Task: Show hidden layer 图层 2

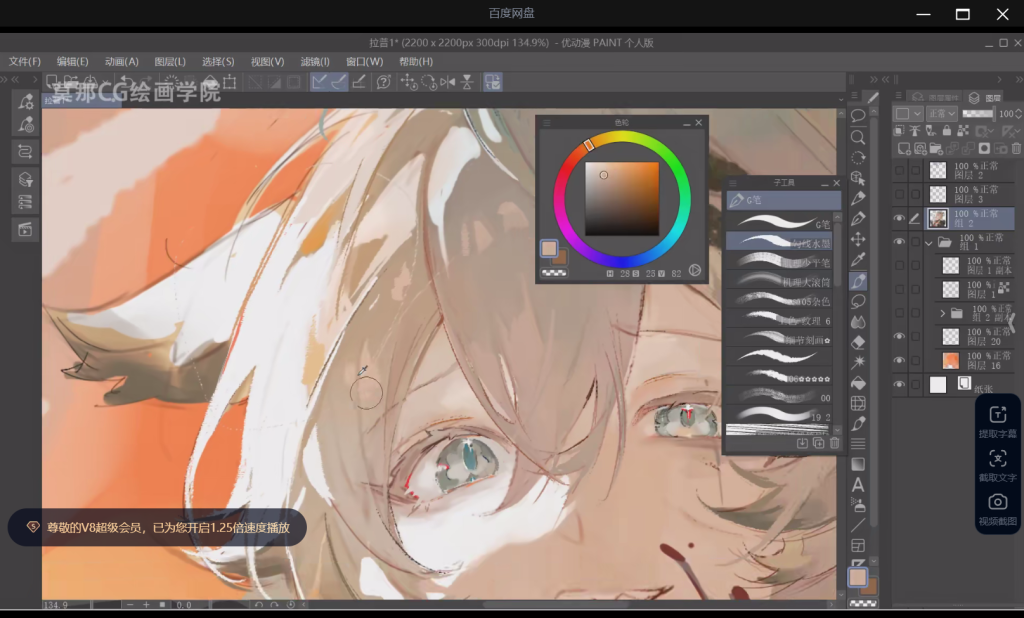Action: point(899,170)
